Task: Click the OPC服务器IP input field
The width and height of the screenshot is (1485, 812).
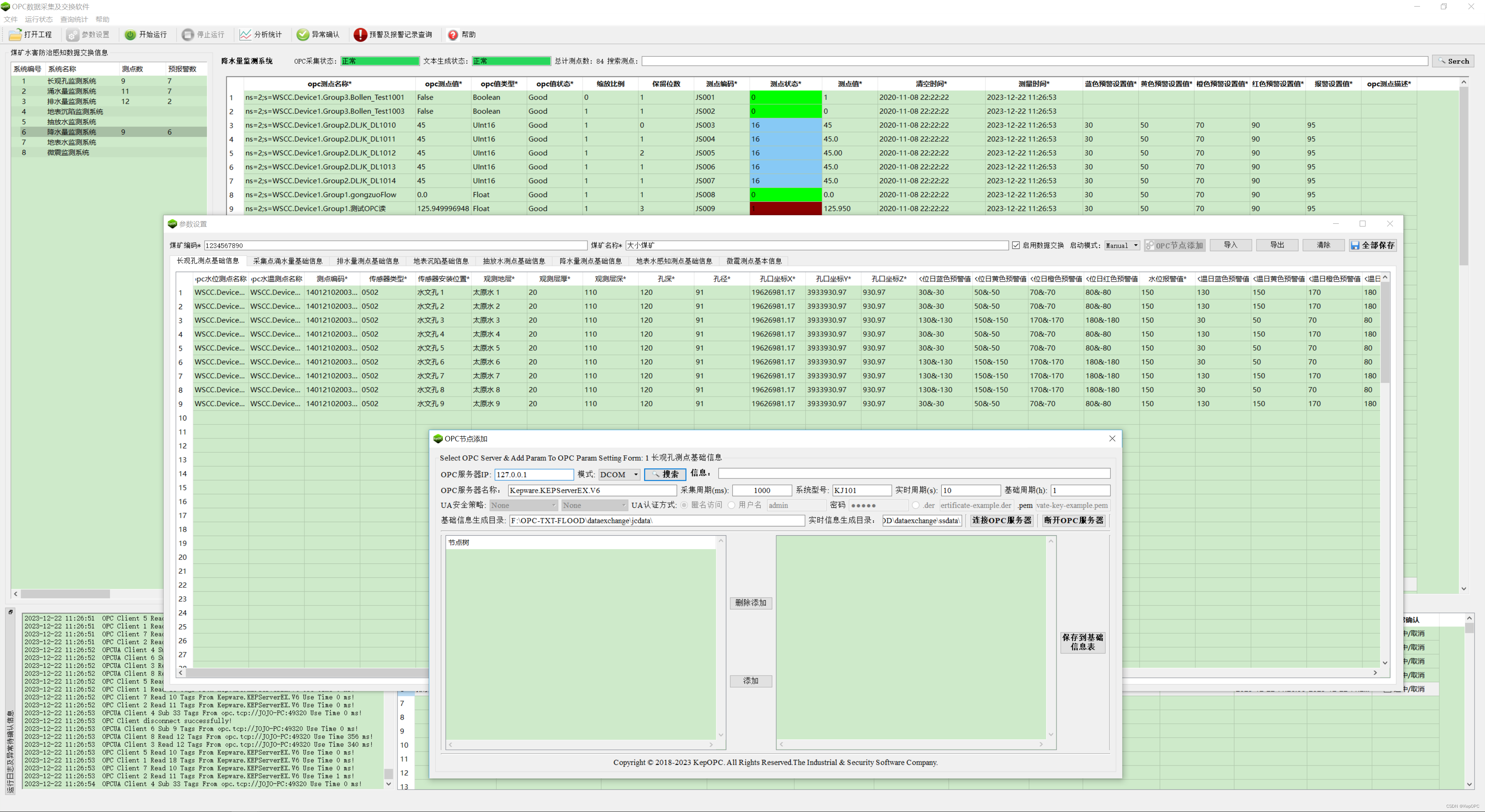Action: pos(534,474)
